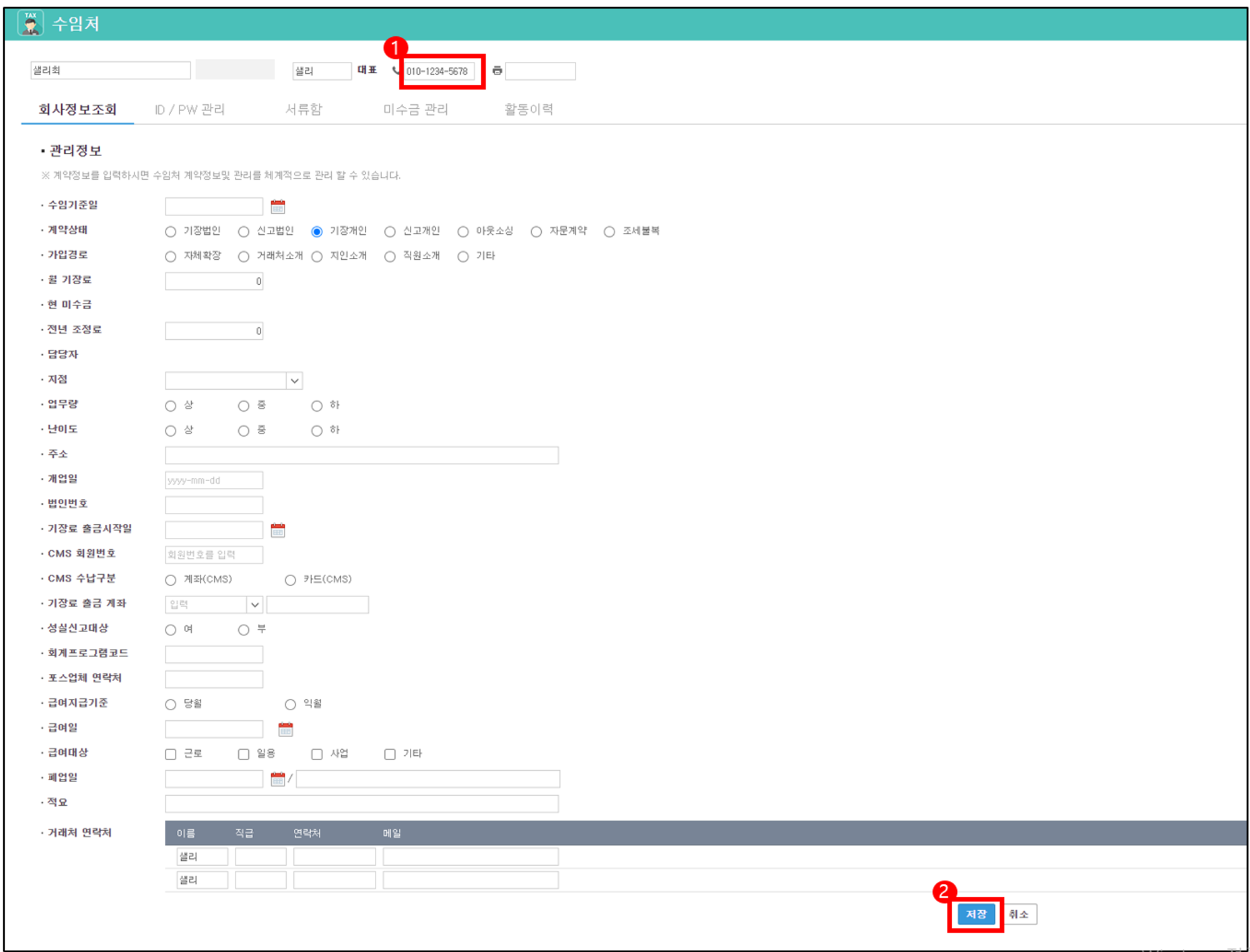Viewport: 1250px width, 952px height.
Task: Open calendar picker for 수임기준일
Action: click(277, 206)
